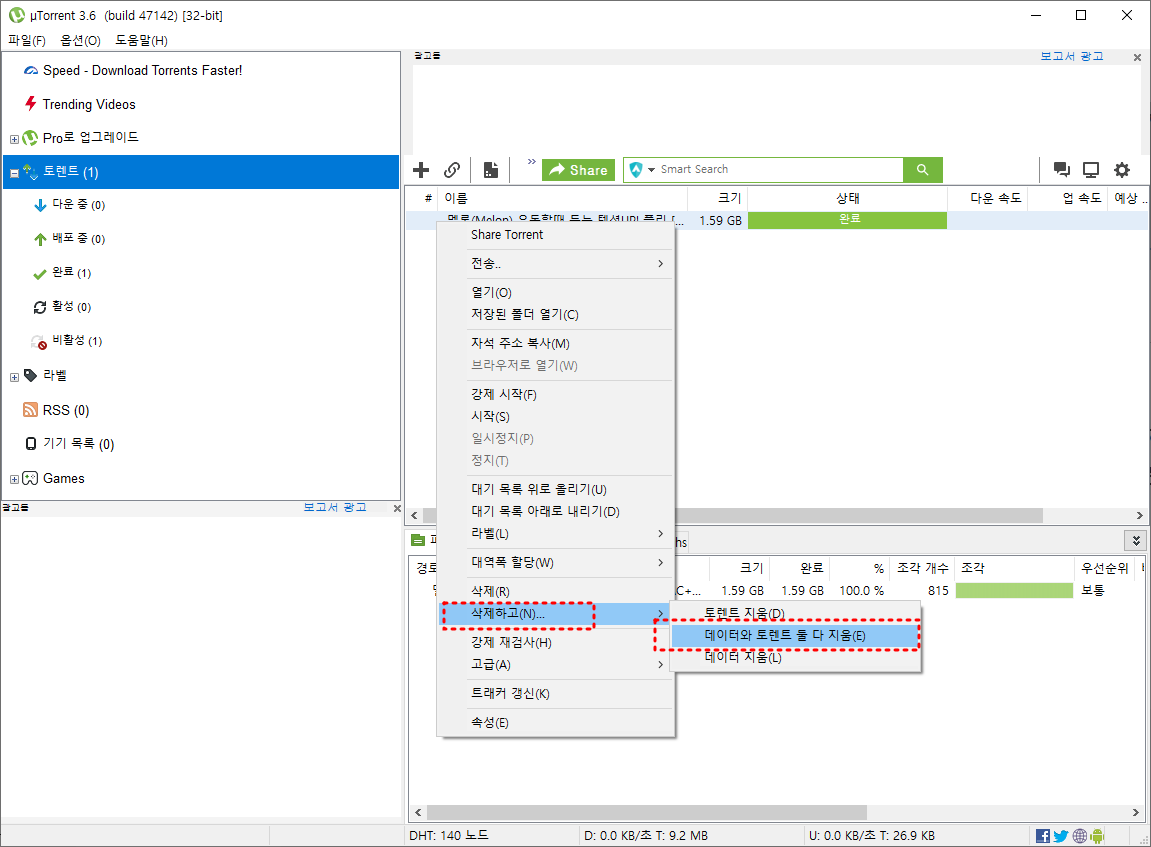The height and width of the screenshot is (847, 1151).
Task: Click the RSS feed icon
Action: point(30,410)
